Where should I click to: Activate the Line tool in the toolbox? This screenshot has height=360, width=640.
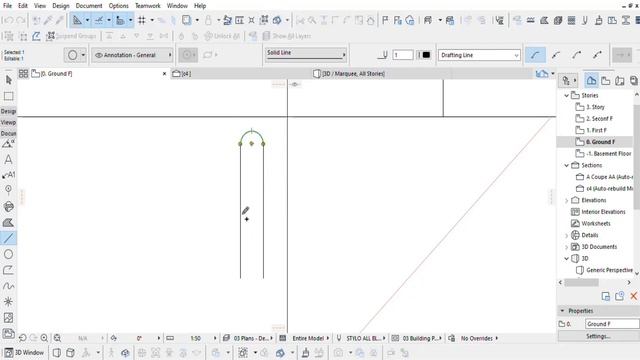click(x=8, y=238)
